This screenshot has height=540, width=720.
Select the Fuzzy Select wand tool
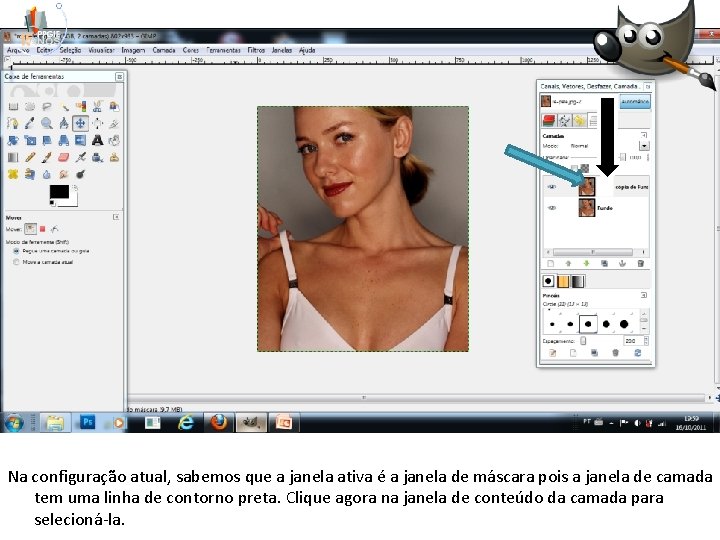pos(64,107)
